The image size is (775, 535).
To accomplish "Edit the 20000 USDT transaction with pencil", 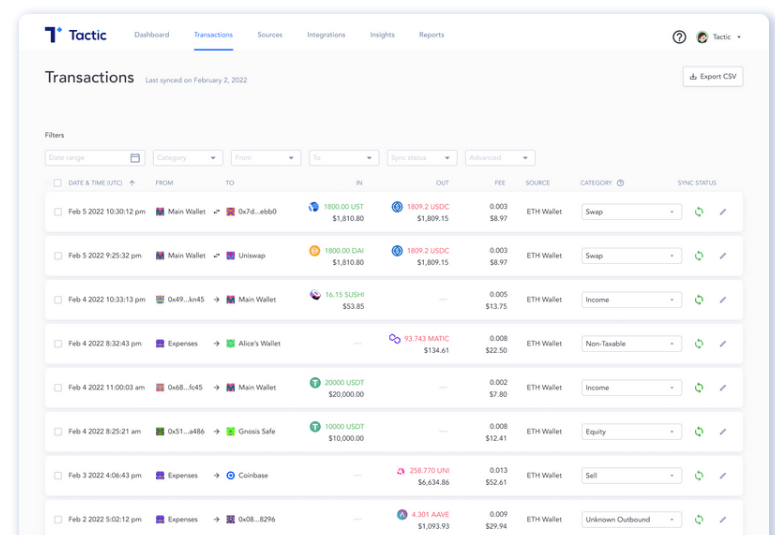I will (723, 388).
